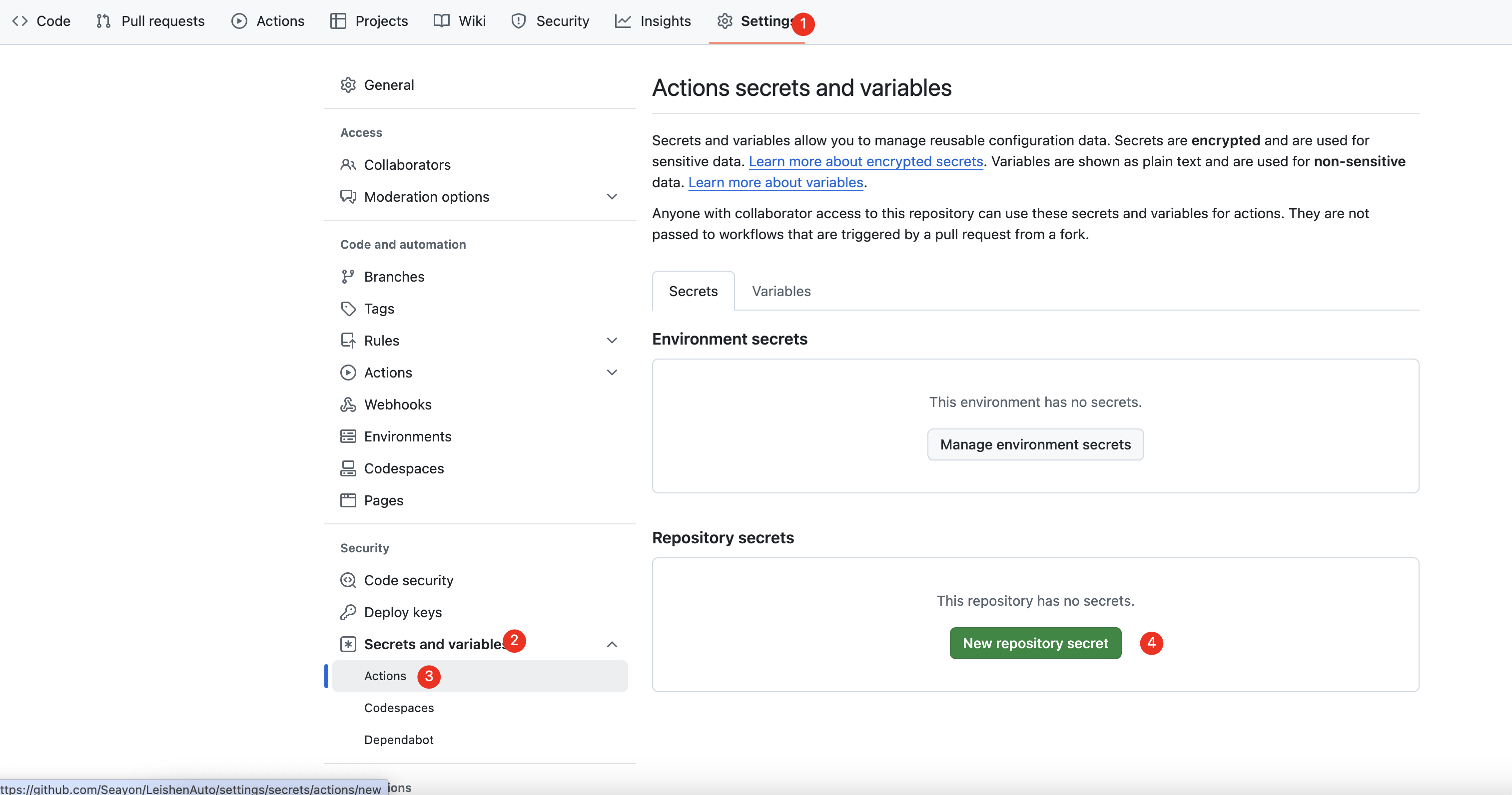Image resolution: width=1512 pixels, height=795 pixels.
Task: Open Learn more about variables link
Action: tap(775, 182)
